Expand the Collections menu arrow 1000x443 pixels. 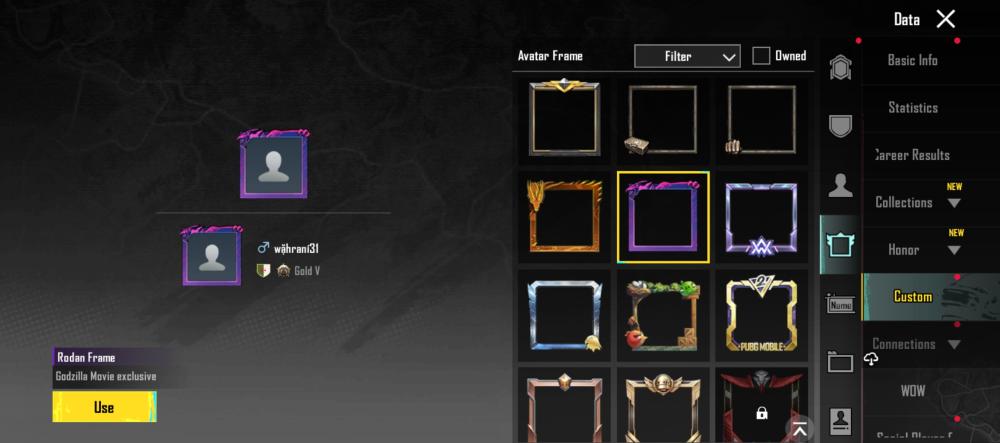953,203
